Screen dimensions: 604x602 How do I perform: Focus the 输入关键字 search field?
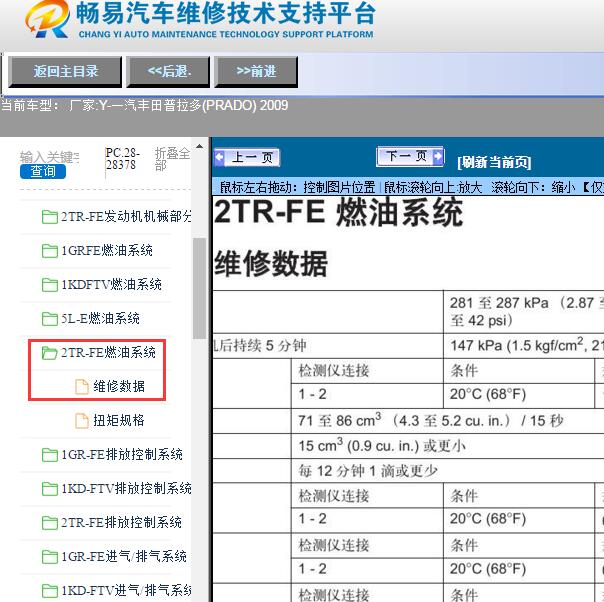coord(50,157)
